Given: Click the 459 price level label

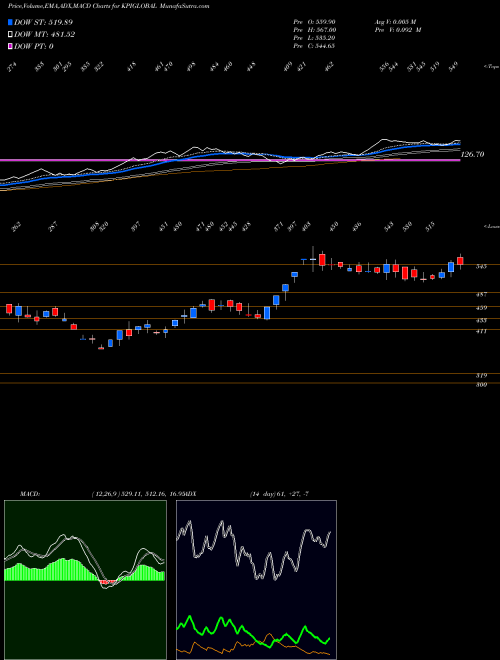Looking at the screenshot, I should click(481, 308).
